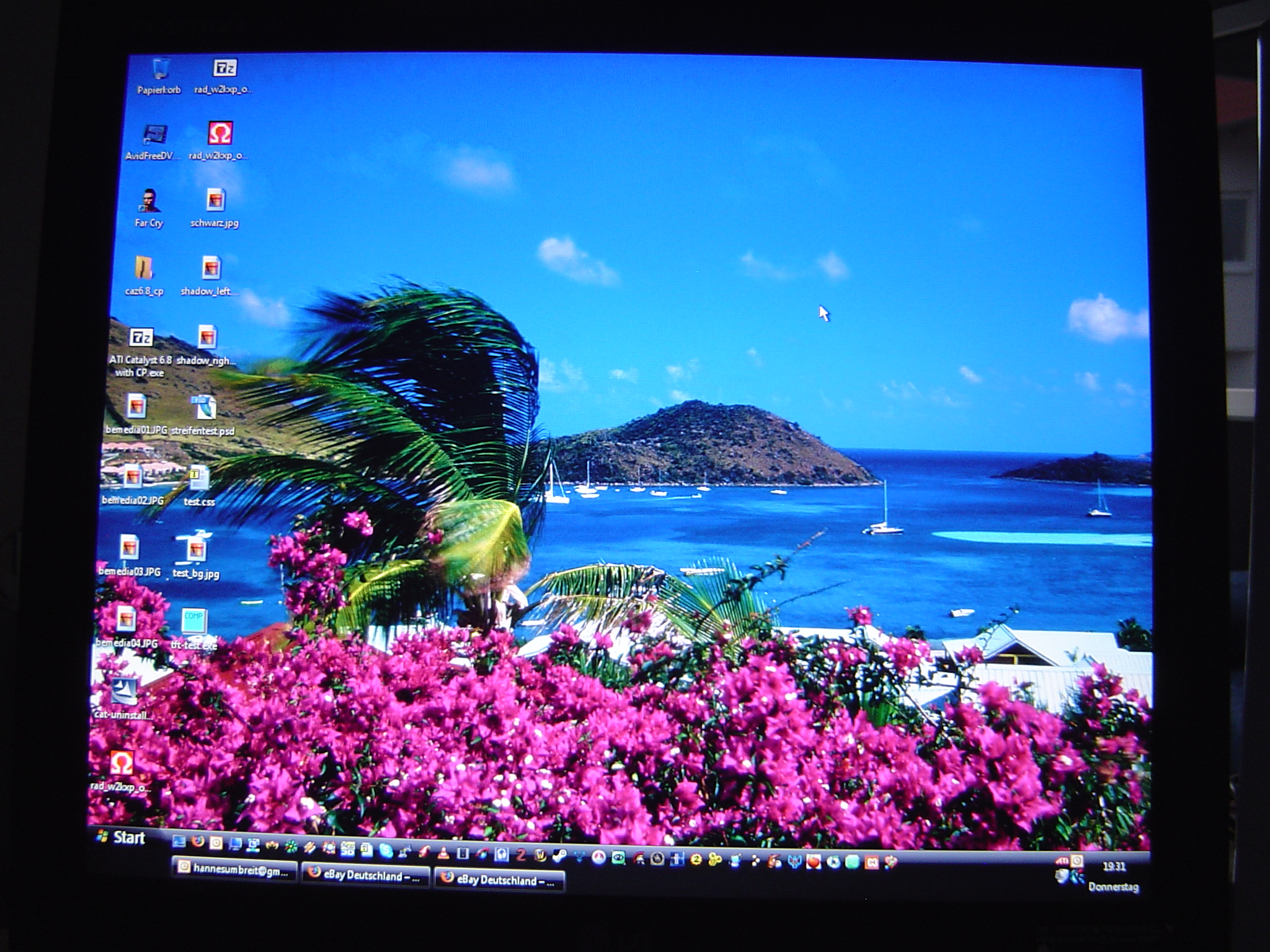Launch Skype from the quick launch bar
The width and height of the screenshot is (1270, 952).
pos(386,850)
